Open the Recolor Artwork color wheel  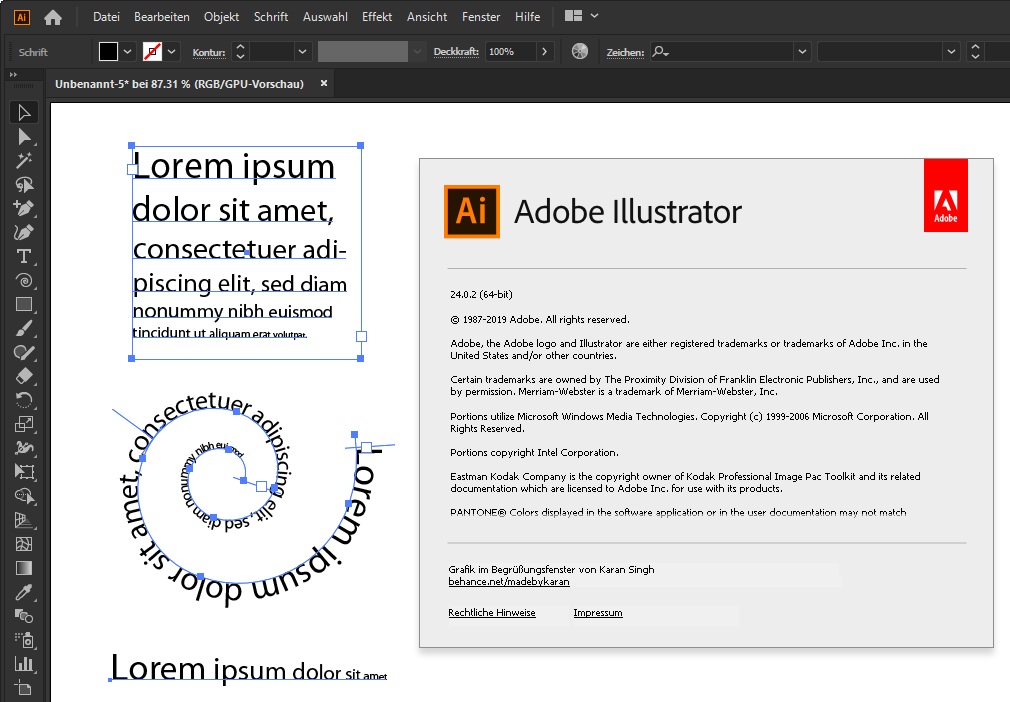point(580,52)
